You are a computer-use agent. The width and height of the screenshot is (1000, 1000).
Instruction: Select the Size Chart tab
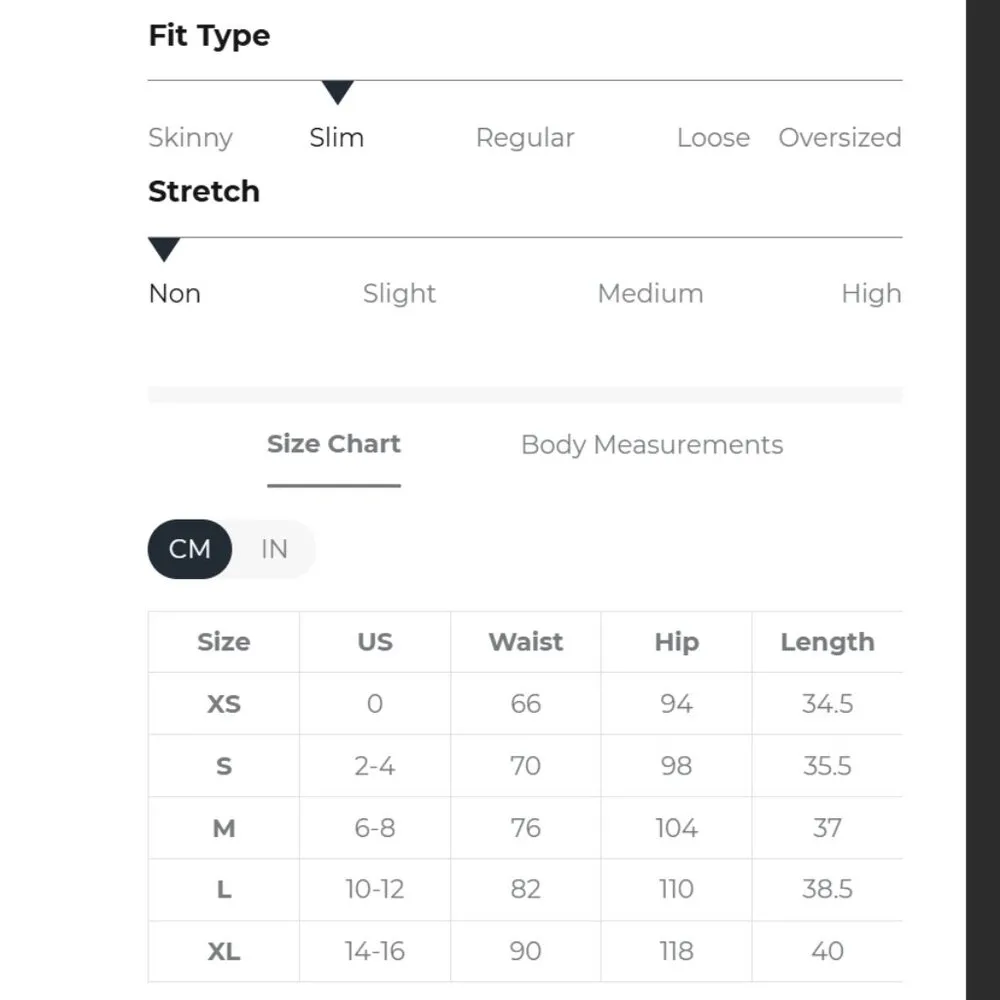334,445
